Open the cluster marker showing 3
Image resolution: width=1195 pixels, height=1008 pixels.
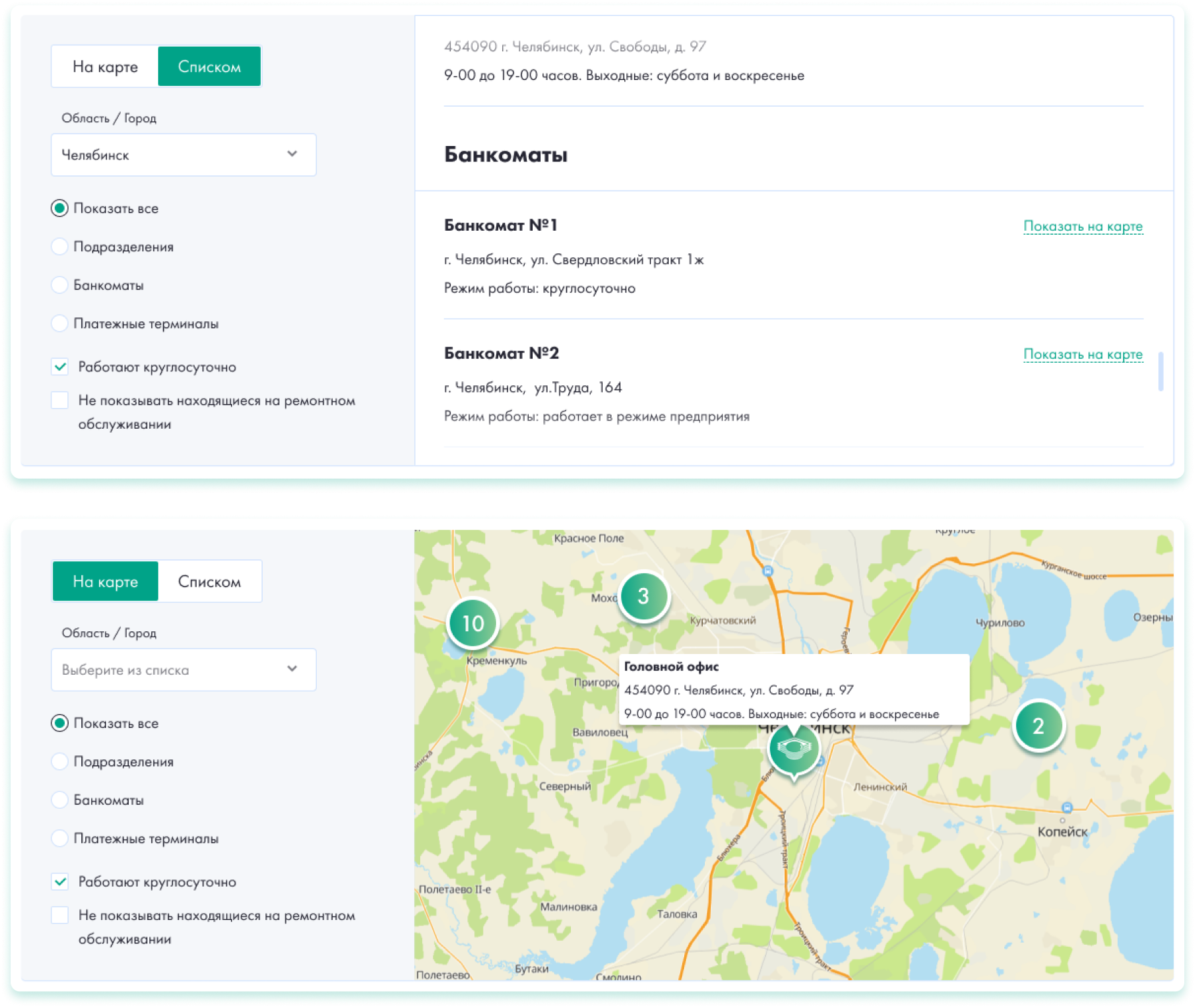click(x=643, y=596)
